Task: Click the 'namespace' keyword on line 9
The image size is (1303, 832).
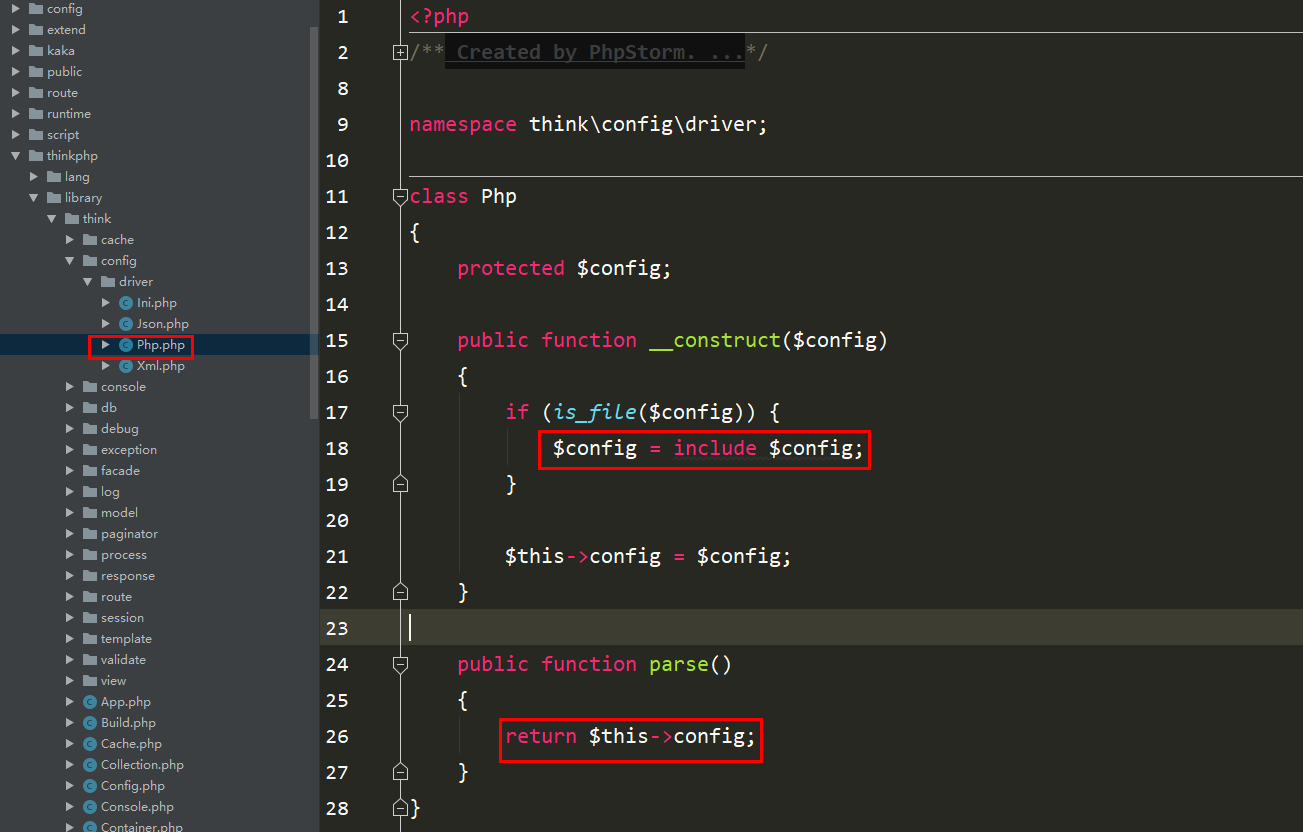Action: tap(463, 124)
